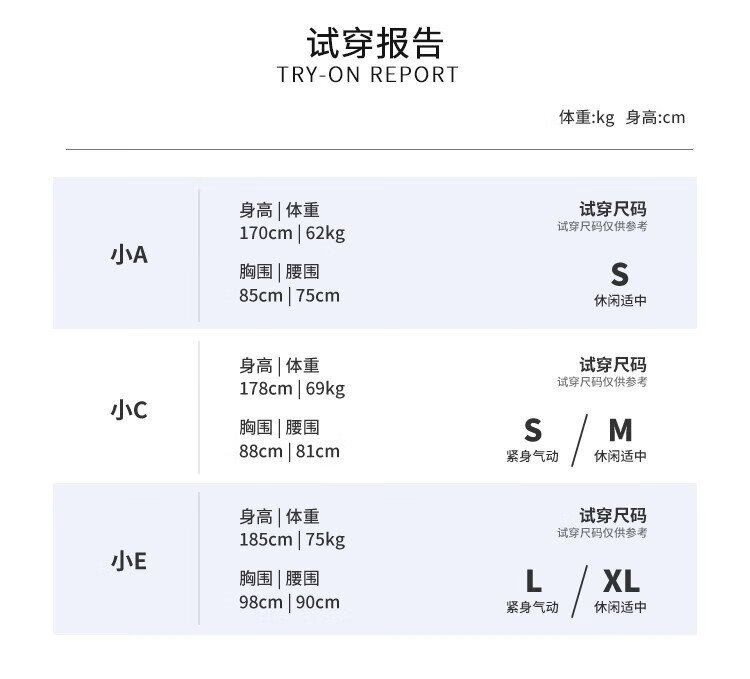Choose size L for 小E
The image size is (750, 679).
533,581
